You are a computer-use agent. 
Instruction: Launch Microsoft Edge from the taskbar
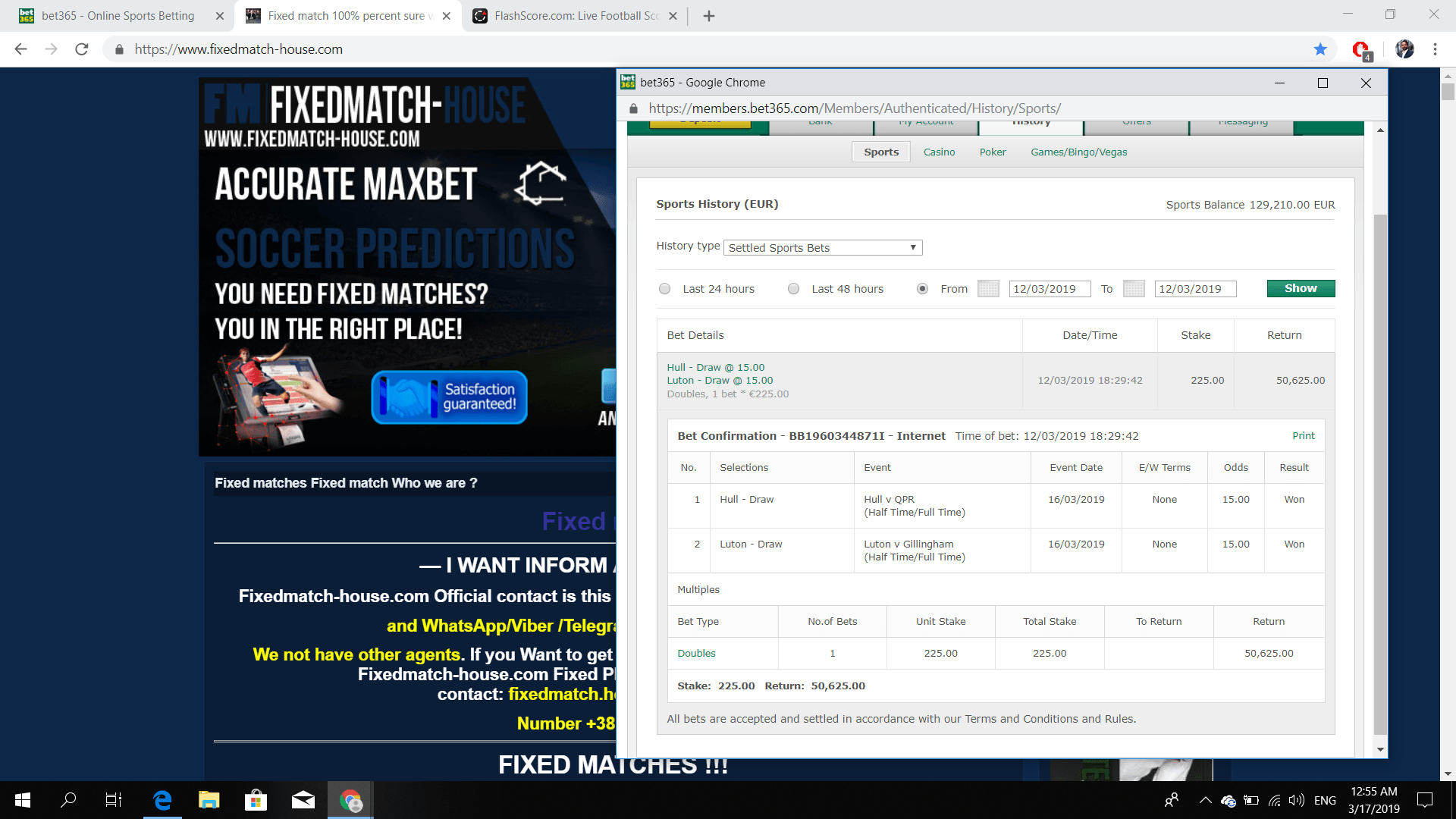tap(162, 800)
